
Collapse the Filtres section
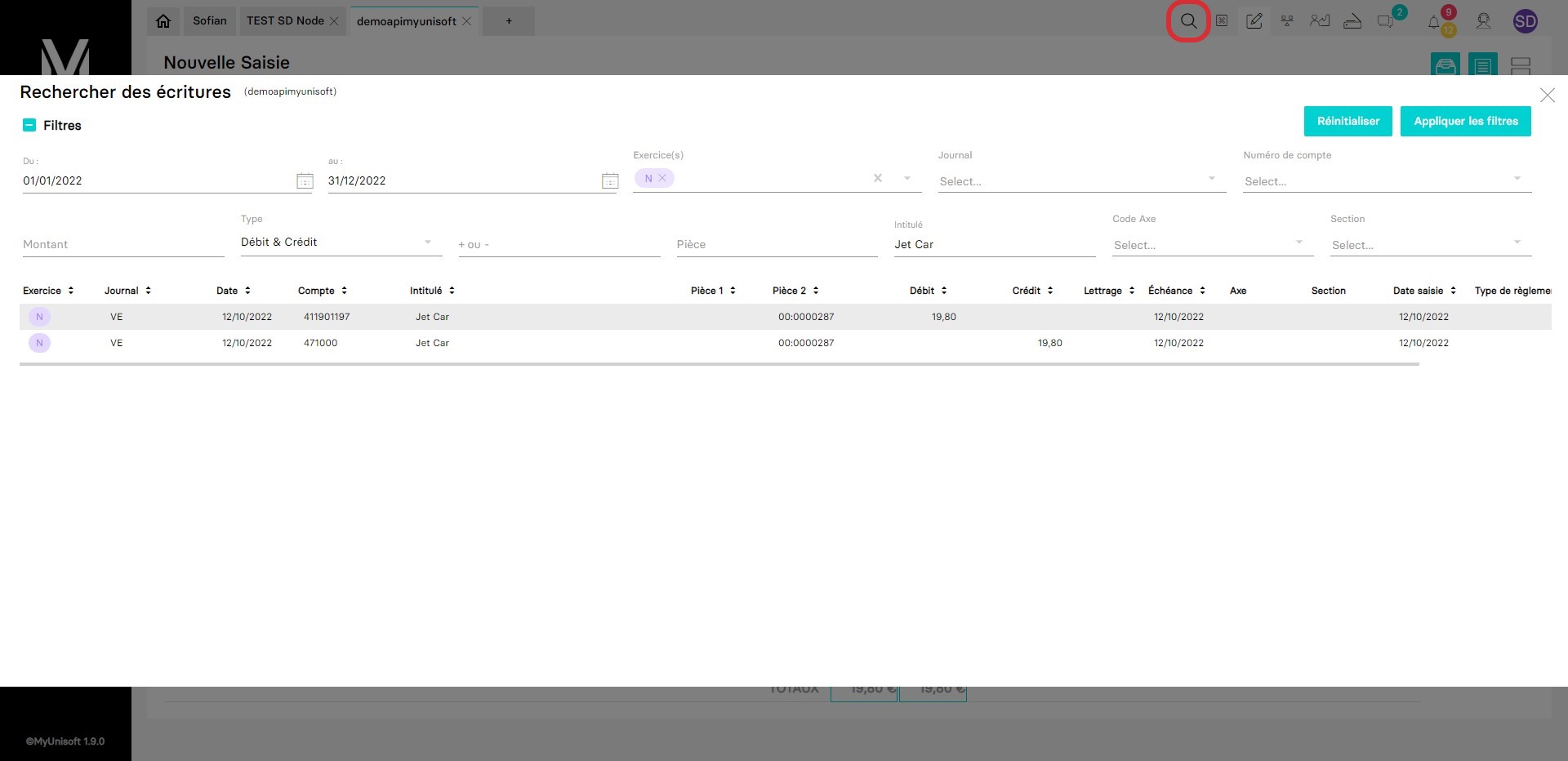[29, 125]
